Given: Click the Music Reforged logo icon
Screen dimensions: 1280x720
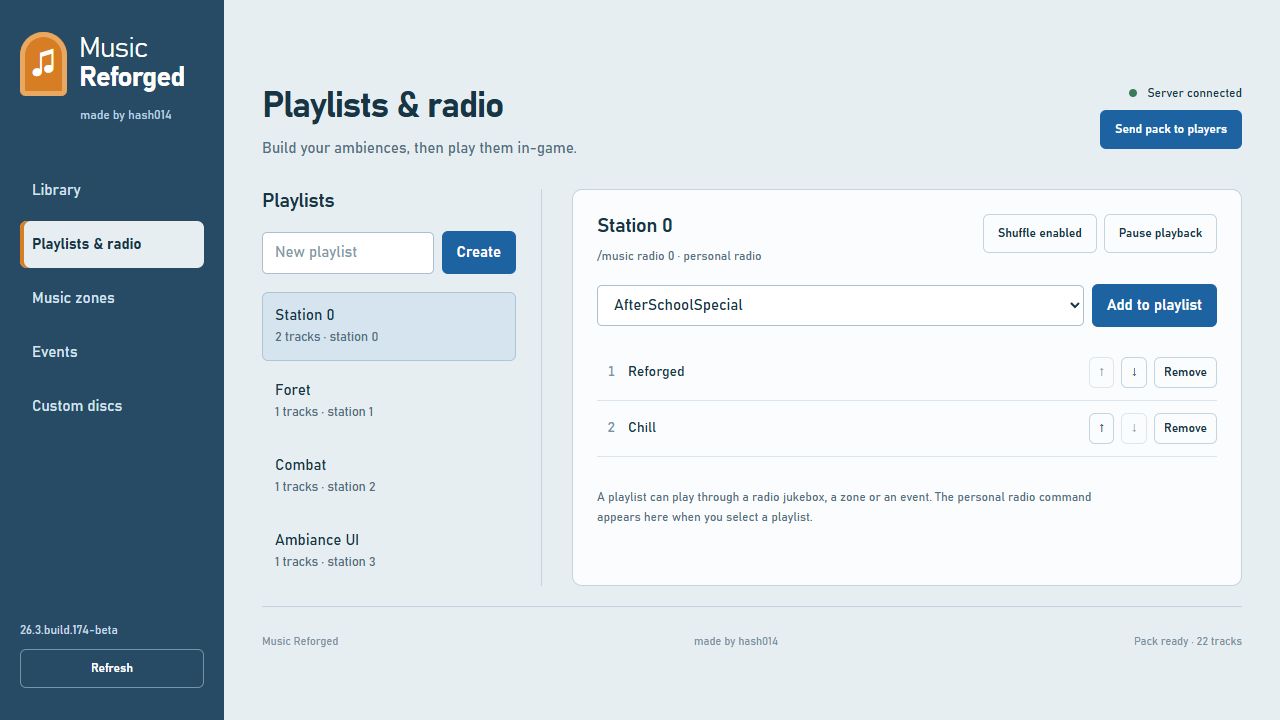Looking at the screenshot, I should [43, 64].
